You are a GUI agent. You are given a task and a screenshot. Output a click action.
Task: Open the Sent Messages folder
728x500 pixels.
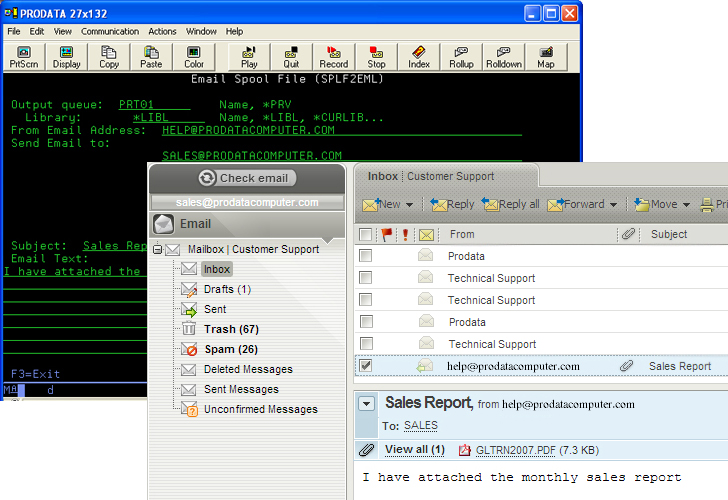[x=241, y=389]
